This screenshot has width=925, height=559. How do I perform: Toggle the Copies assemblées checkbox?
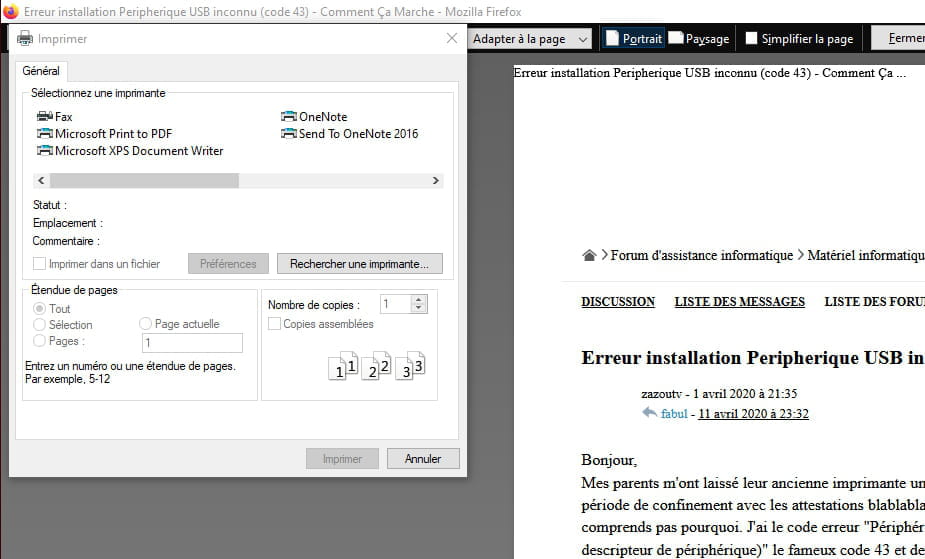click(x=274, y=324)
